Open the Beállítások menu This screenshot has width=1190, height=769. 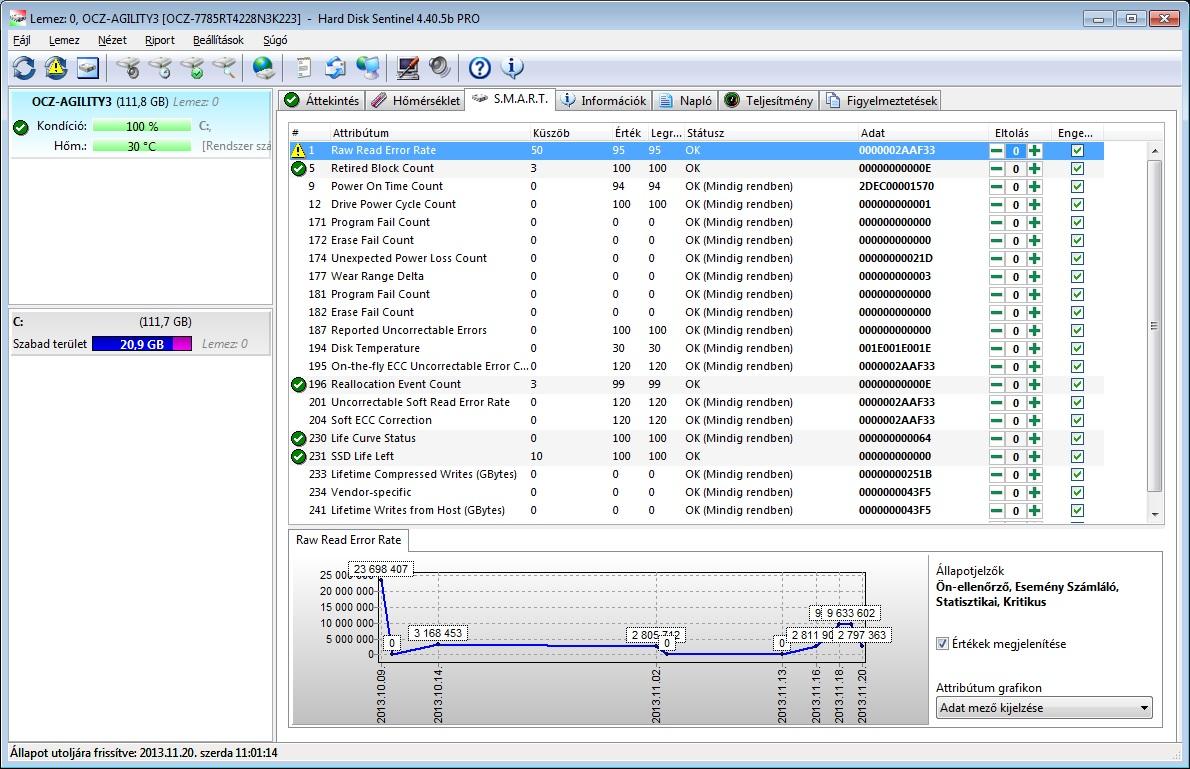219,40
